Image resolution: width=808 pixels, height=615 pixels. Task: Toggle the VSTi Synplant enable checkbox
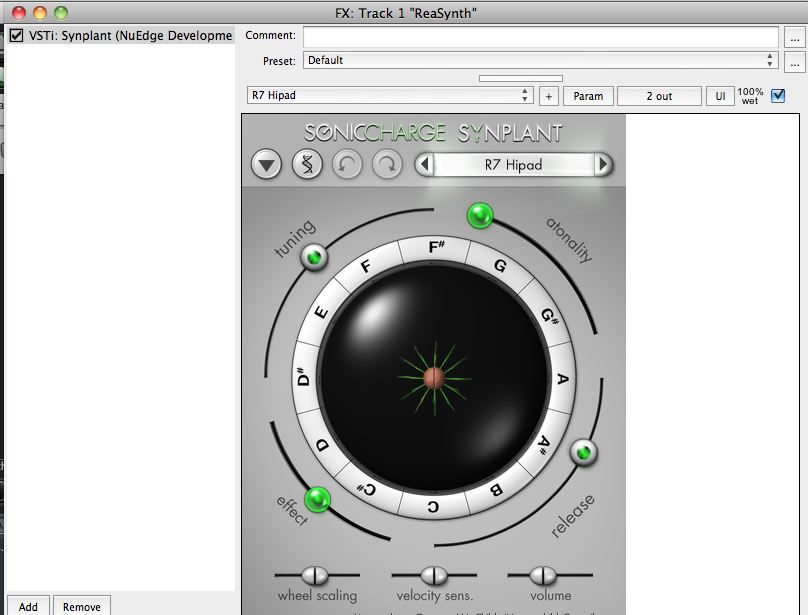[16, 36]
